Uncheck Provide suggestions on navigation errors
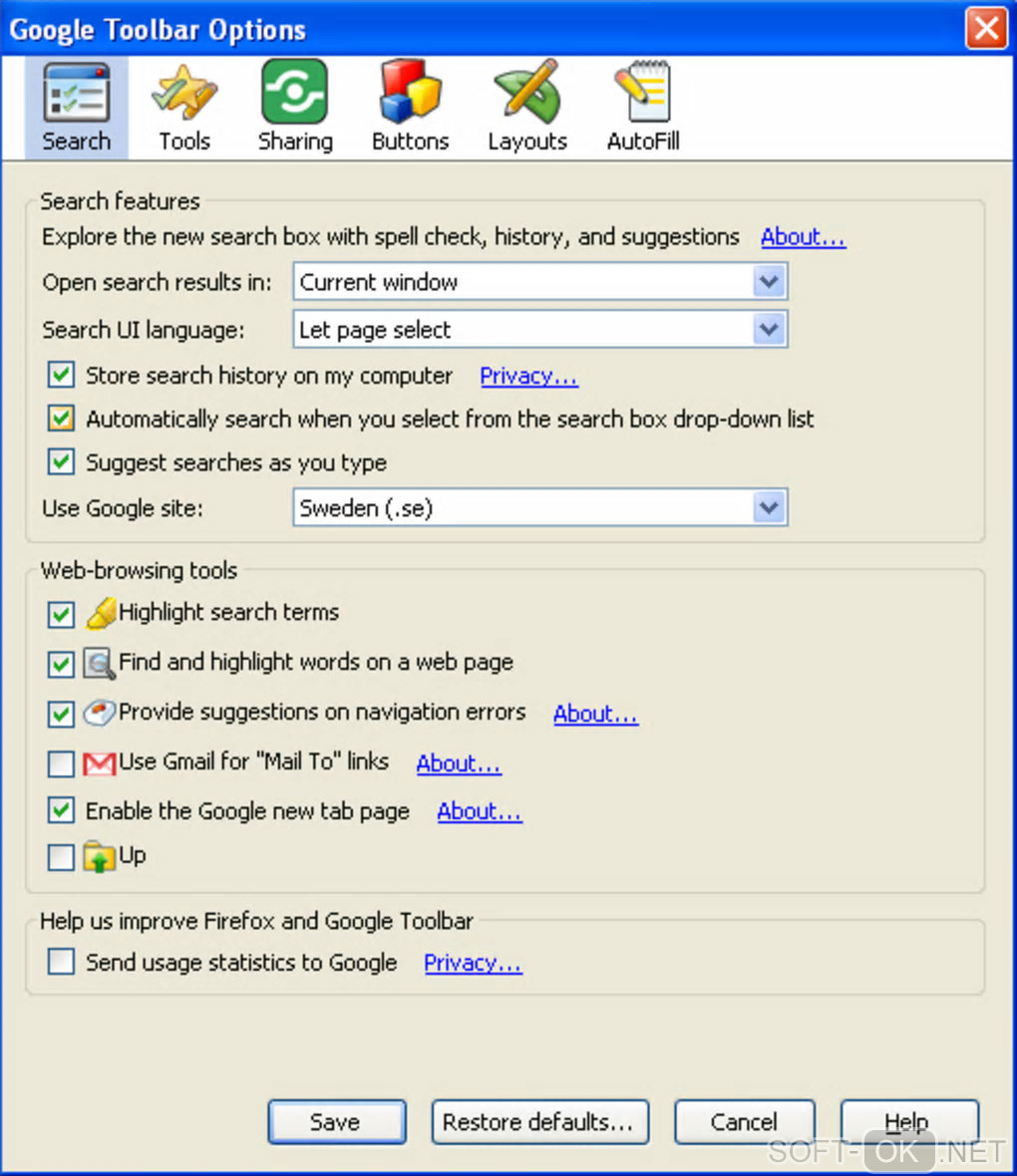The image size is (1017, 1176). tap(61, 714)
